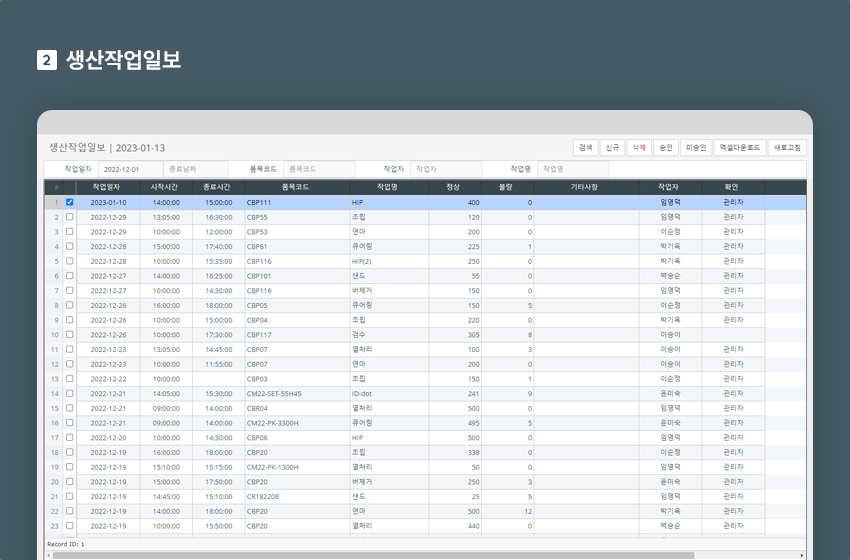Click the 2022-12-22 date cell
The image size is (850, 560).
pyautogui.click(x=108, y=379)
